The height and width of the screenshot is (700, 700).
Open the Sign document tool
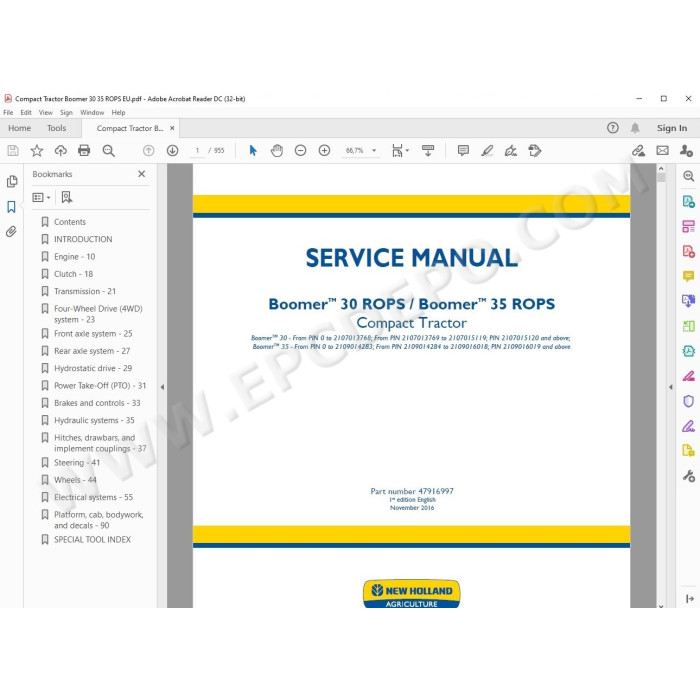point(511,150)
